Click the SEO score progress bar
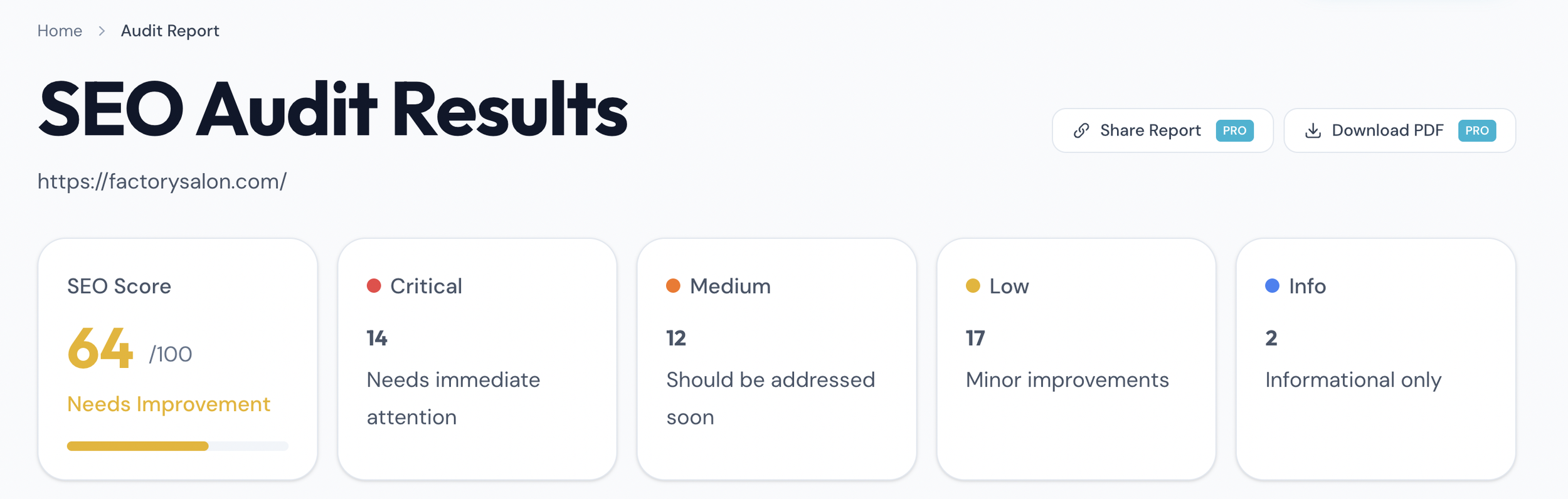 tap(177, 446)
